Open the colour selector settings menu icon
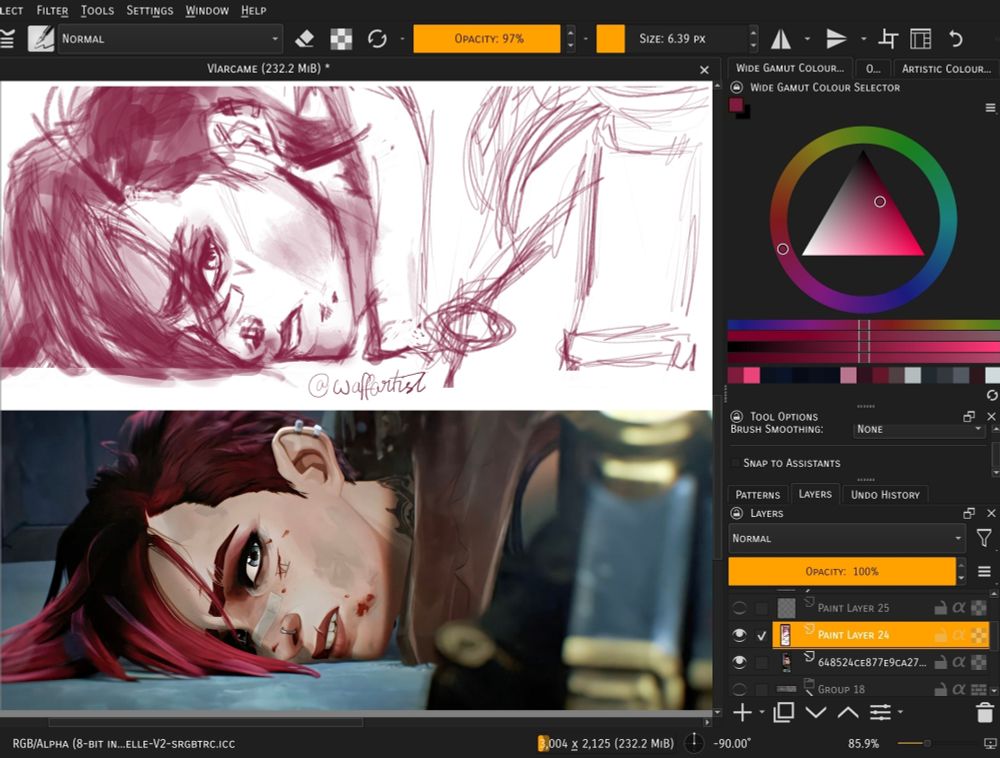The height and width of the screenshot is (758, 1000). click(x=990, y=108)
